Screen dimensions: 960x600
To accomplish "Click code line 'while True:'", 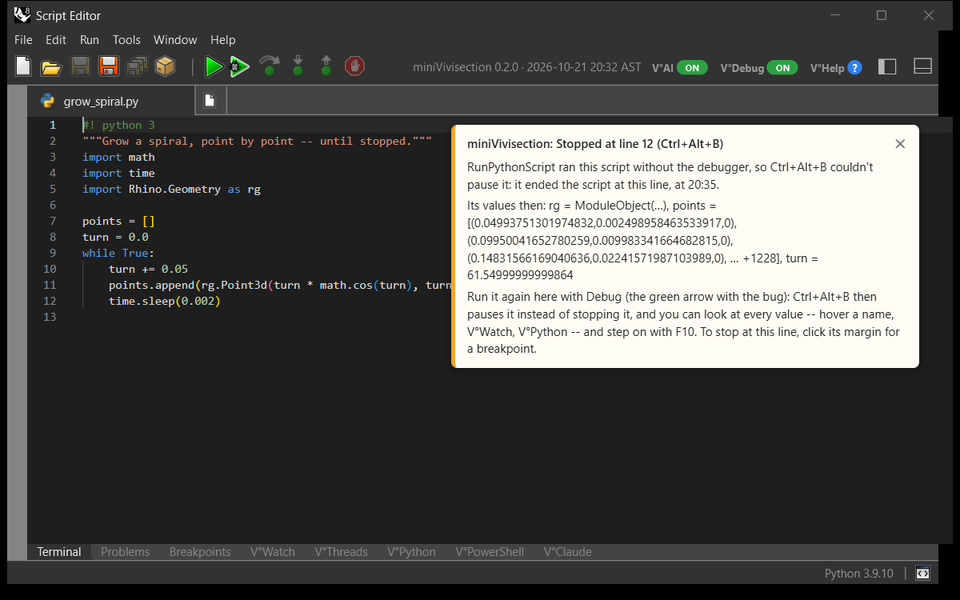I will point(119,253).
